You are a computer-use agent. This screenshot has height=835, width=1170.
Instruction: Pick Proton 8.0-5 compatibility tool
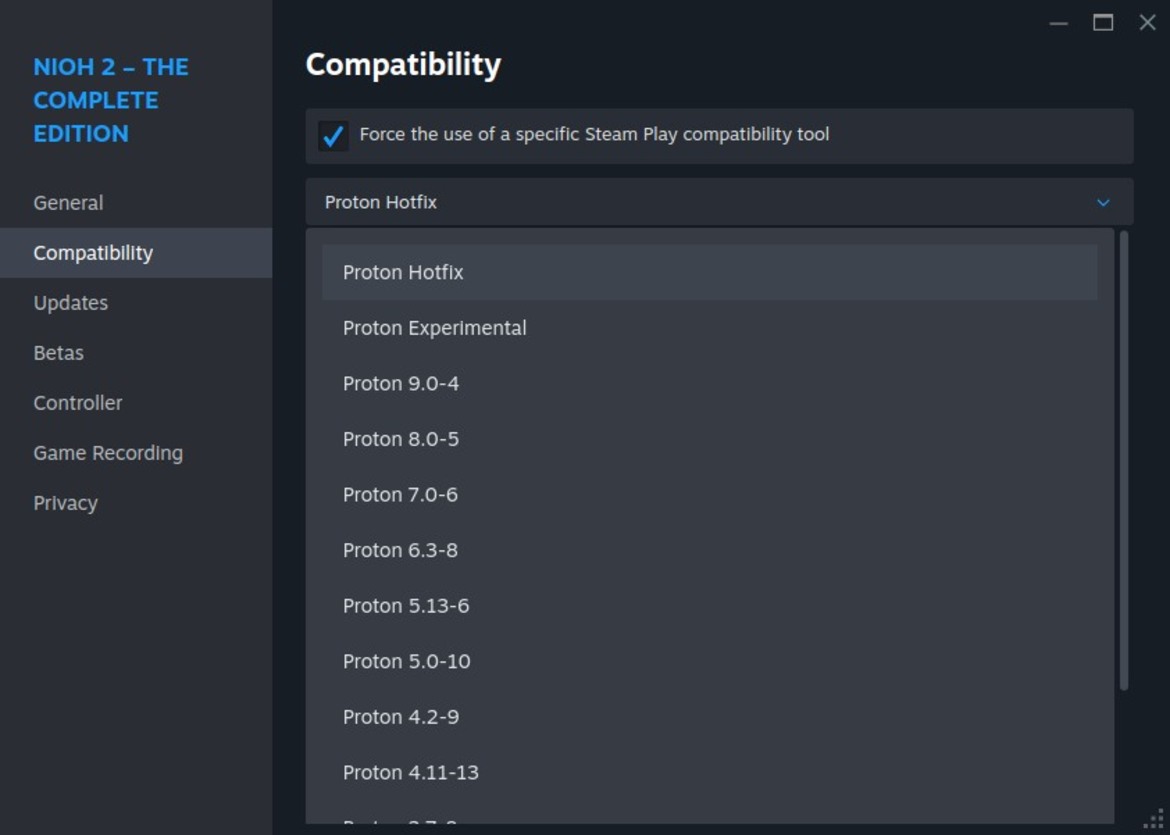pos(400,439)
